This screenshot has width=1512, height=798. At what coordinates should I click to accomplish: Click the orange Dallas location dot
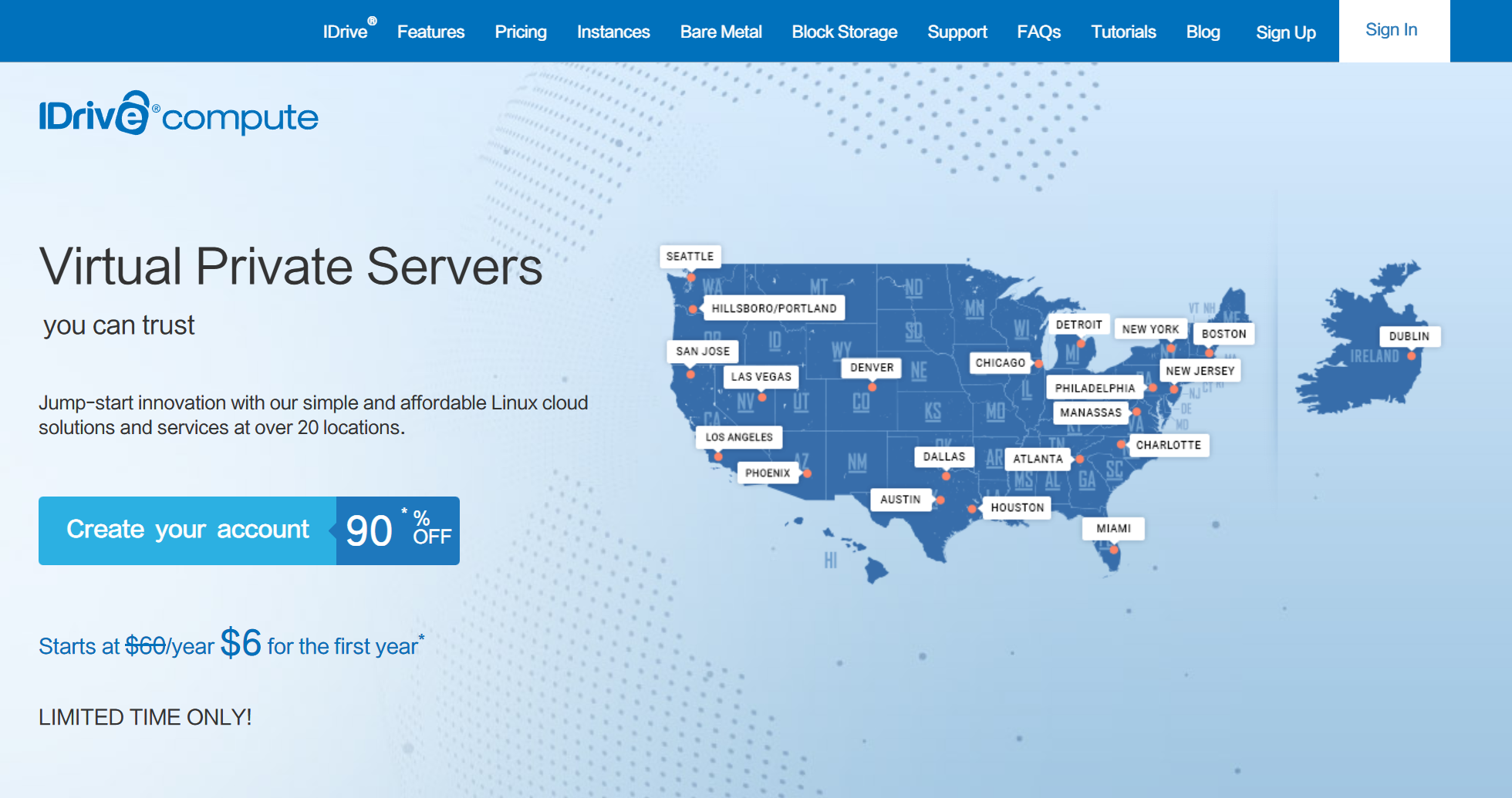[x=947, y=476]
